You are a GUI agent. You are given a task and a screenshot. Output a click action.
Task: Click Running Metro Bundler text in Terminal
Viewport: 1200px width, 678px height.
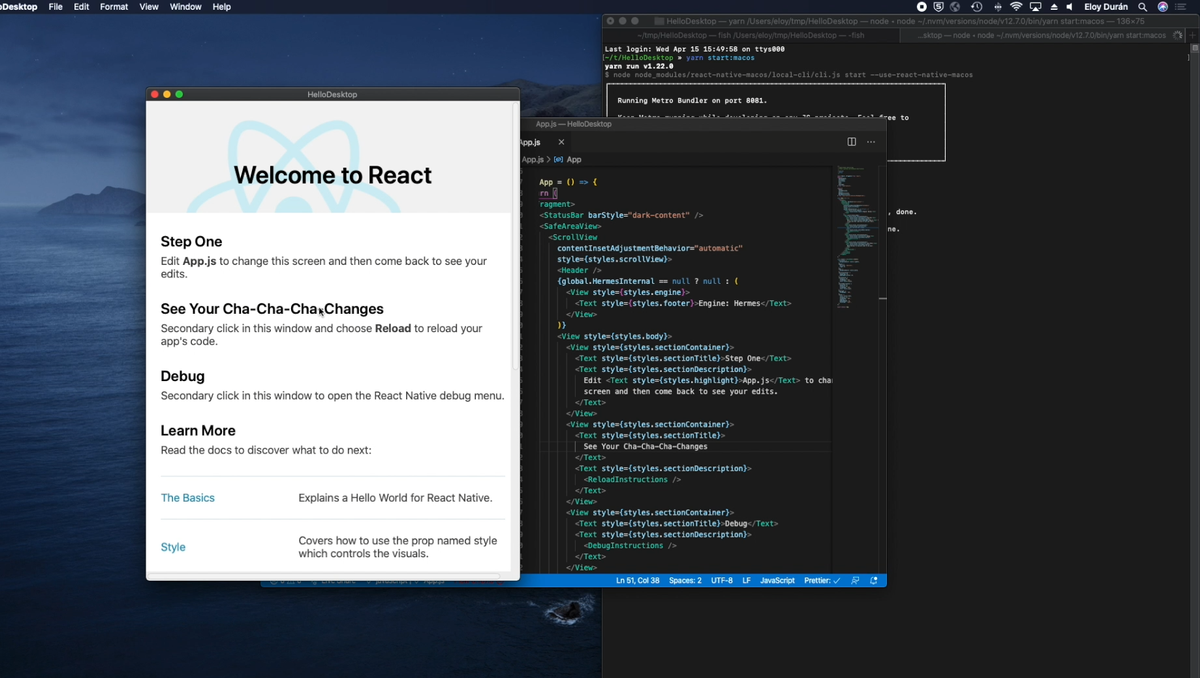click(692, 101)
